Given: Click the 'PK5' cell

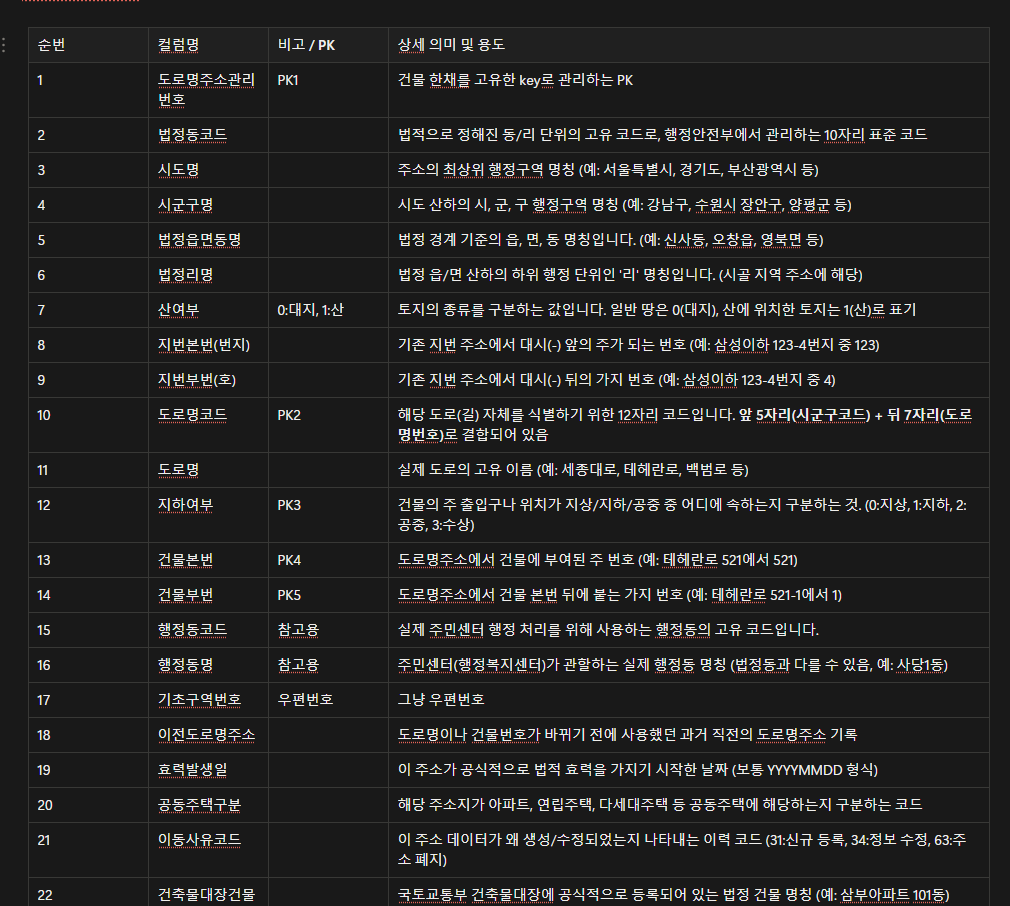Looking at the screenshot, I should point(328,595).
